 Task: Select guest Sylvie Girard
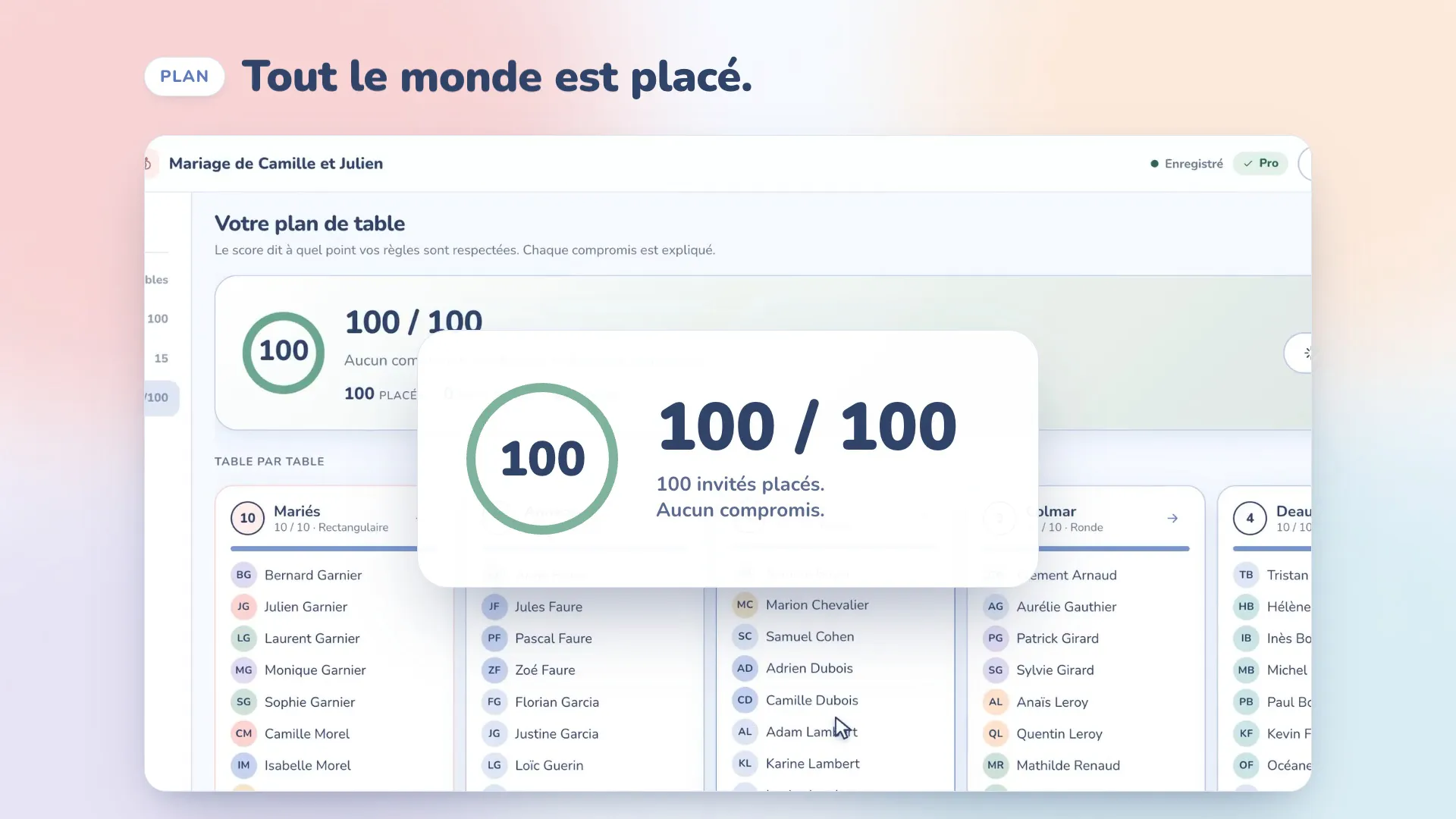tap(1055, 670)
